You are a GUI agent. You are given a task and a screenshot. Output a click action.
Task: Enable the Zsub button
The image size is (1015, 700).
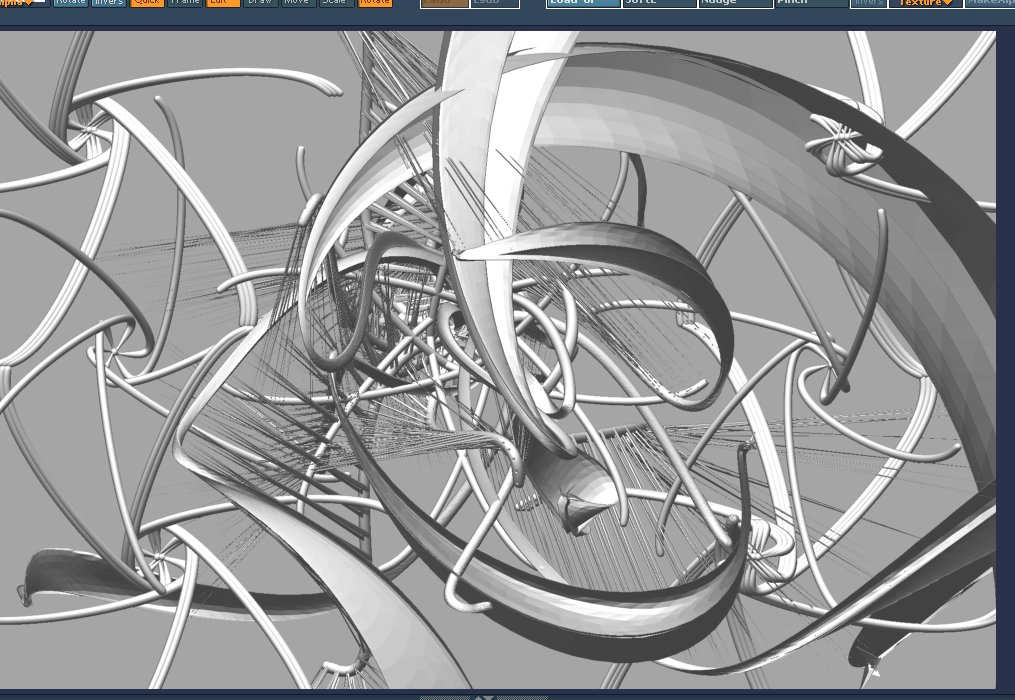495,3
